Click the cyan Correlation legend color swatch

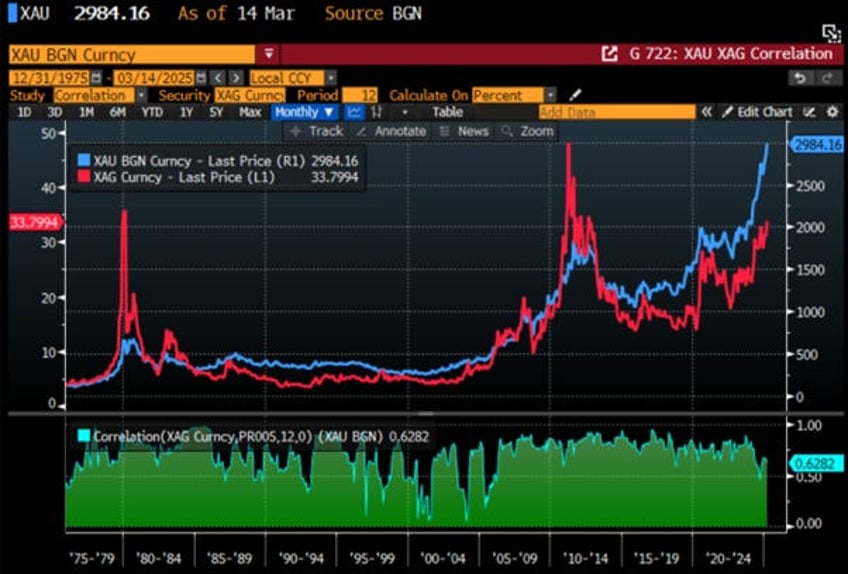tap(84, 436)
